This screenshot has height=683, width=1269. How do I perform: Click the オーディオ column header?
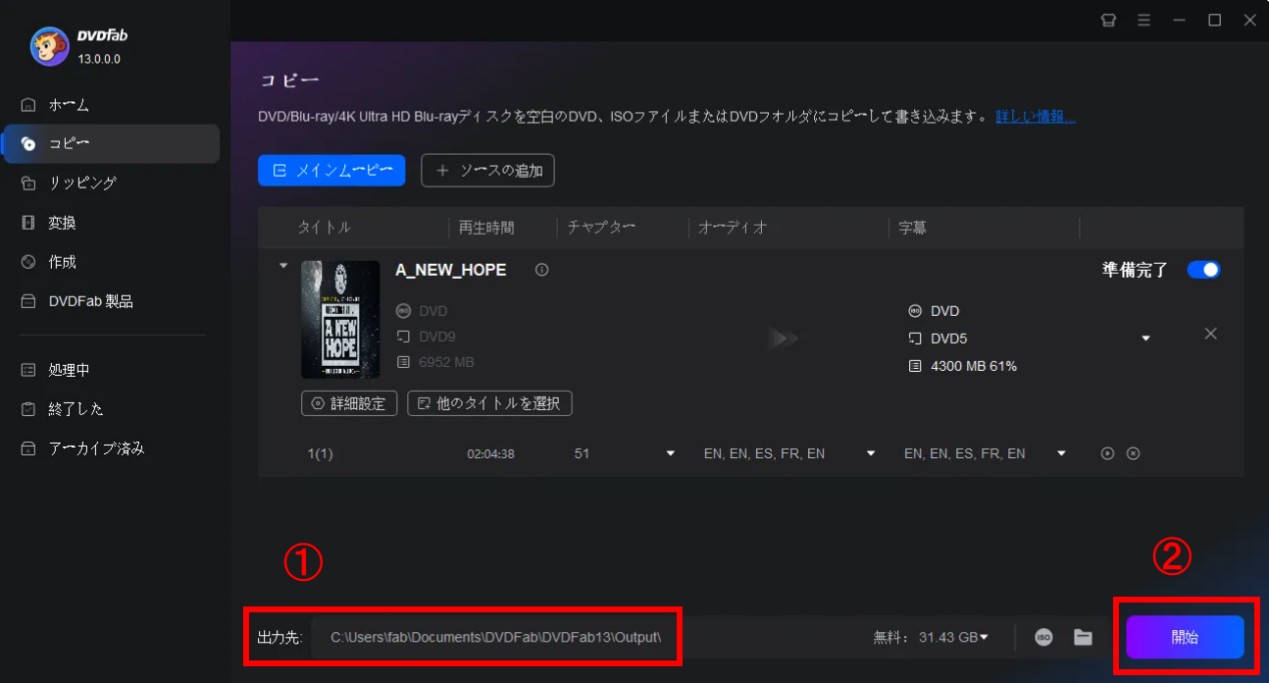coord(732,228)
